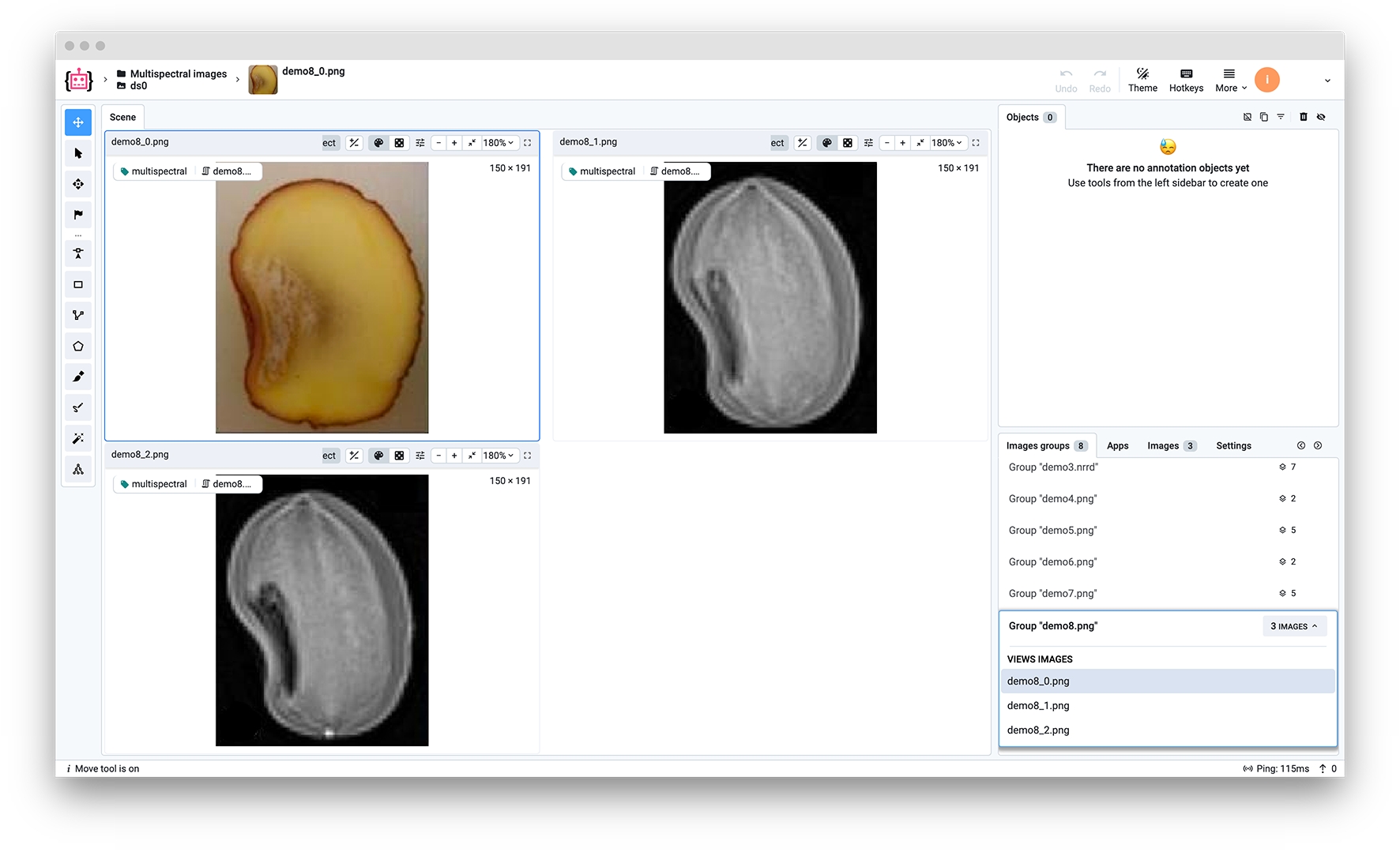Image resolution: width=1400 pixels, height=856 pixels.
Task: Select the Rectangle drawing tool
Action: pyautogui.click(x=78, y=284)
